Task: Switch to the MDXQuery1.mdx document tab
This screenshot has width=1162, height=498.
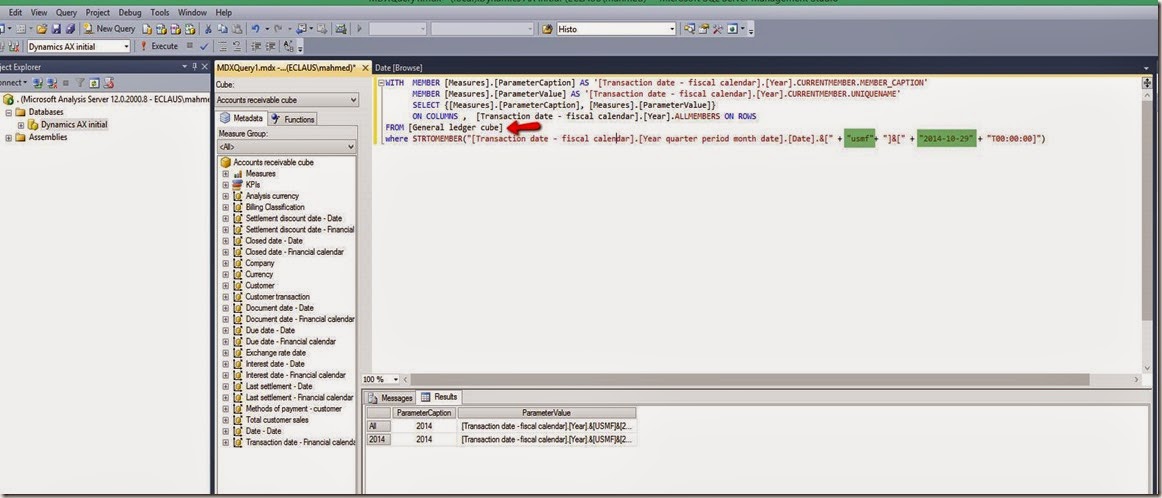Action: 285,67
